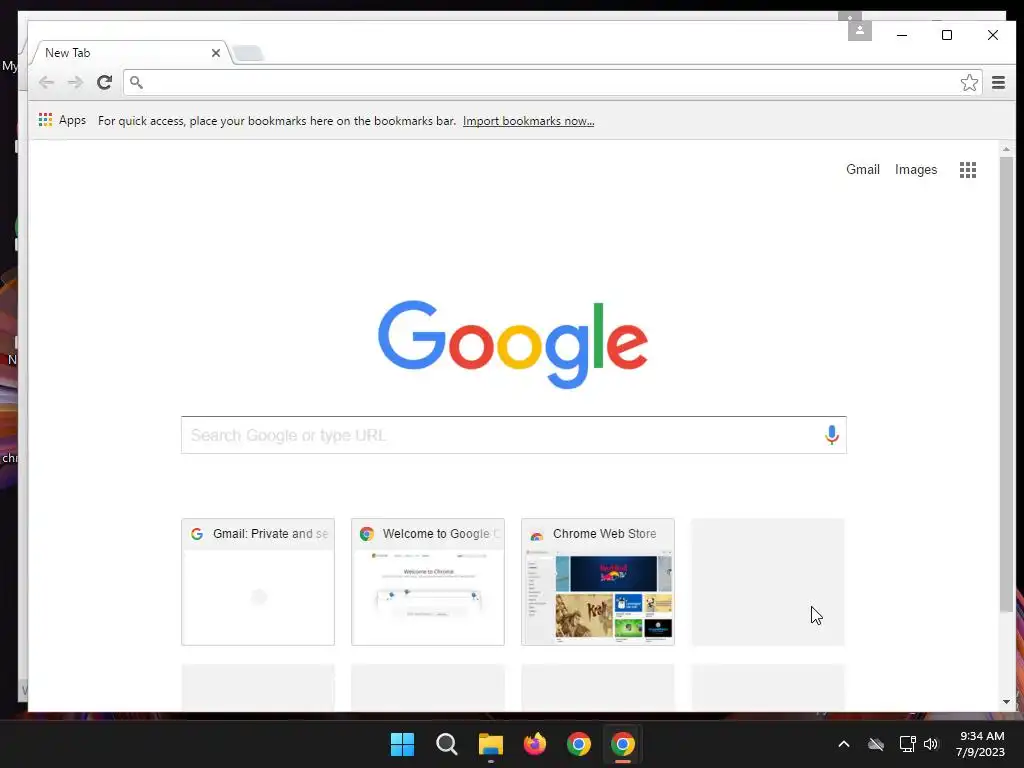Open the first Chrome taskbar icon
This screenshot has width=1024, height=768.
579,744
